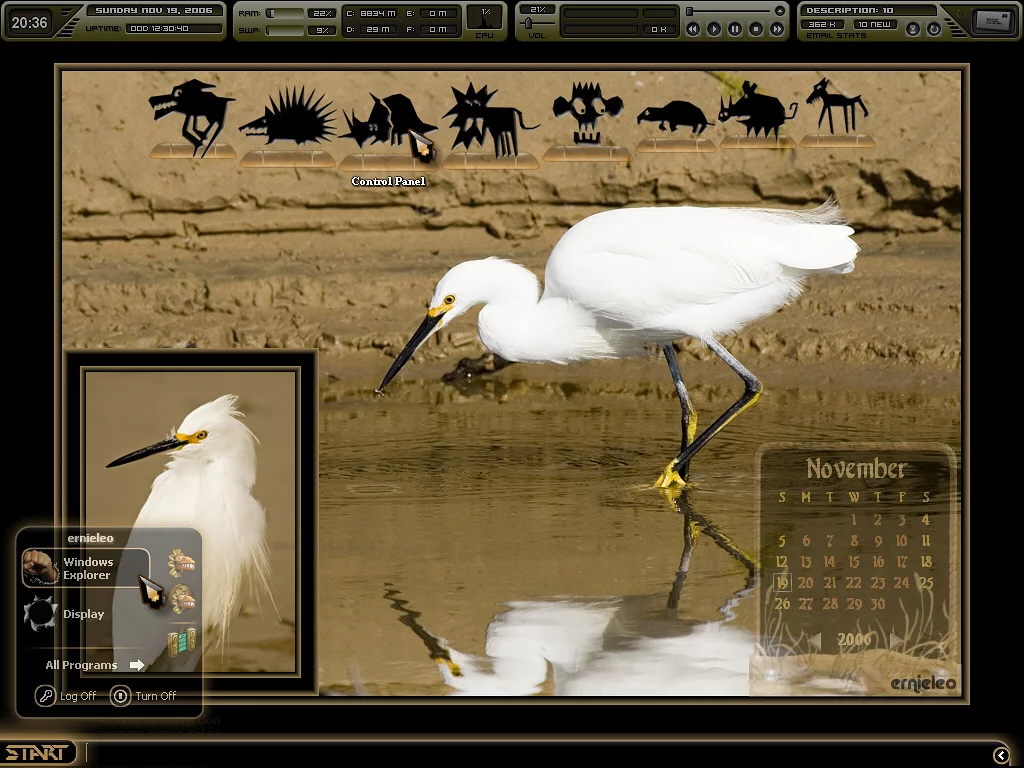Screen dimensions: 1024x768
Task: Go to next month in calendar
Action: [x=895, y=640]
